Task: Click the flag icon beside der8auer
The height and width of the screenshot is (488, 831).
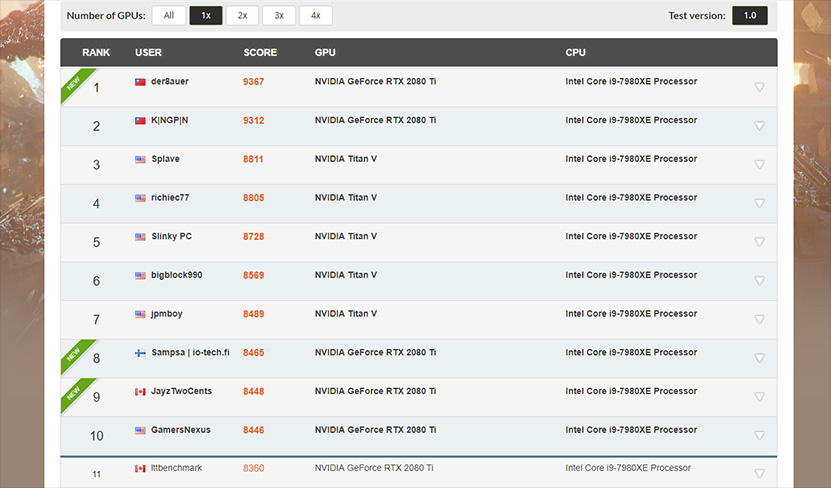Action: tap(140, 82)
